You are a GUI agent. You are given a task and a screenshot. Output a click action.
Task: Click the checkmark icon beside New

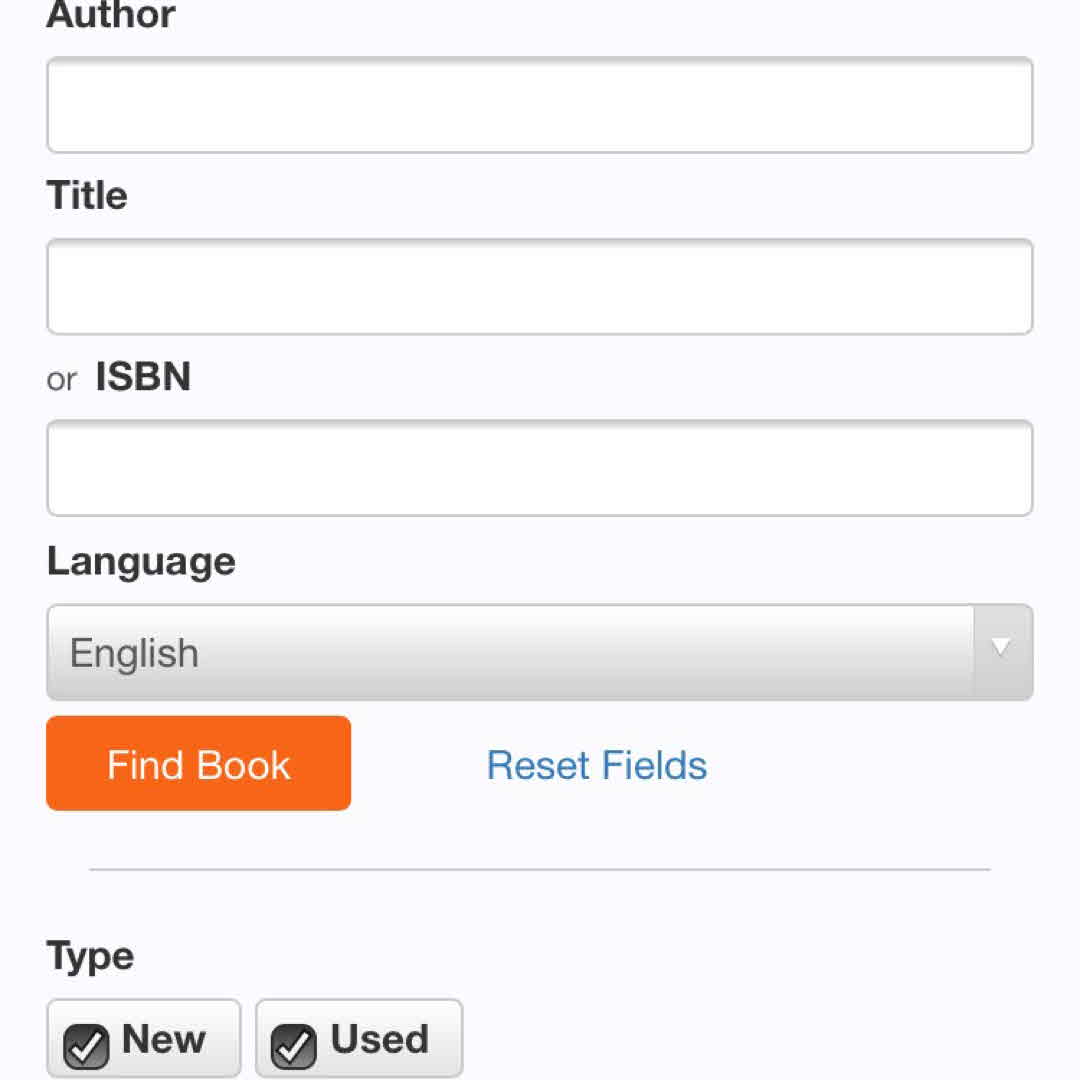point(87,1045)
